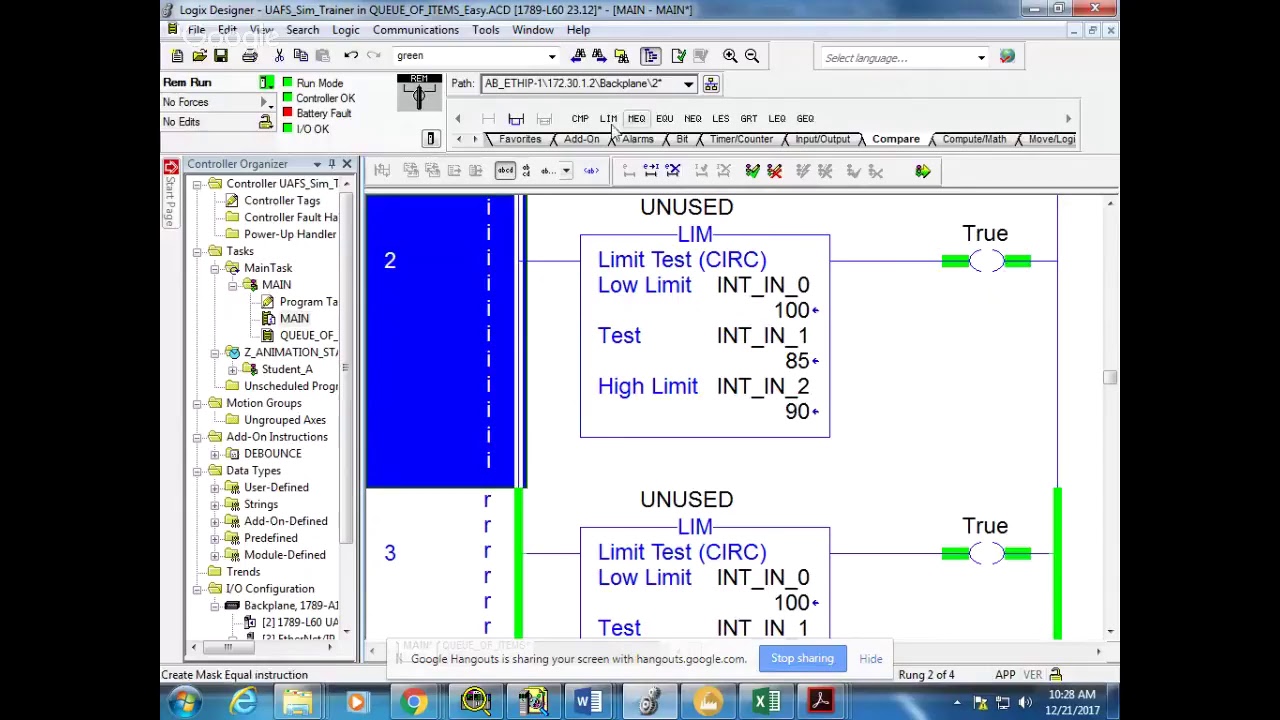Screen dimensions: 1280x720
Task: Insert a CMP compare instruction
Action: (x=580, y=118)
